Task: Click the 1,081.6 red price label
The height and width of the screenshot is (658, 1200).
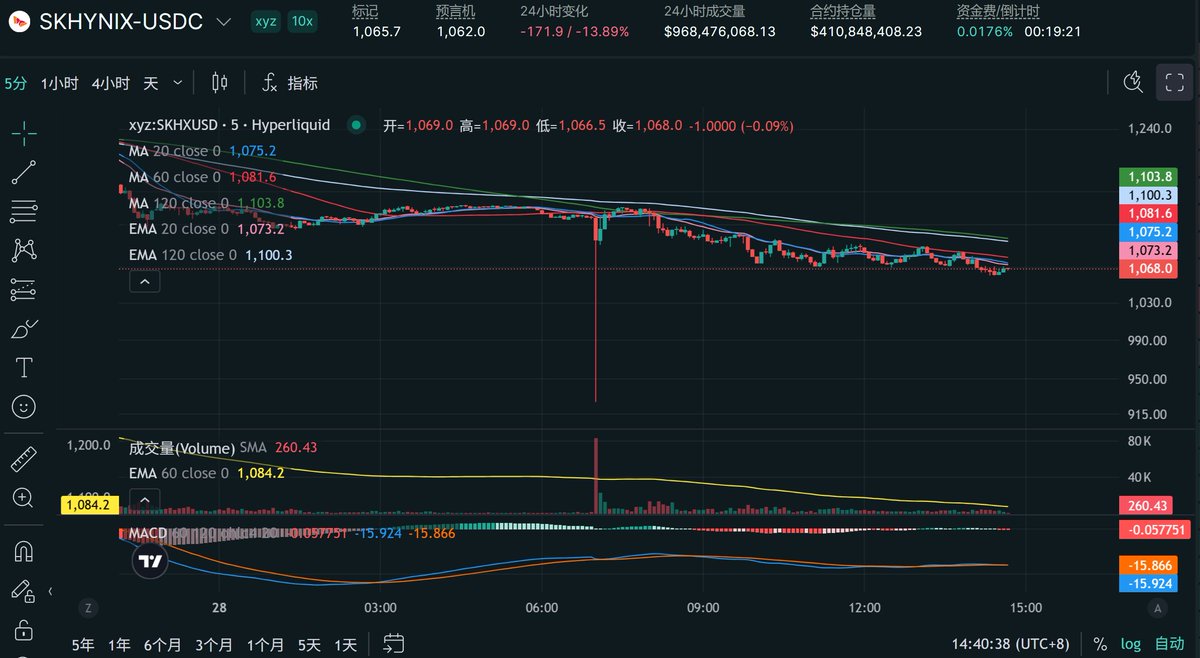Action: pos(1148,213)
